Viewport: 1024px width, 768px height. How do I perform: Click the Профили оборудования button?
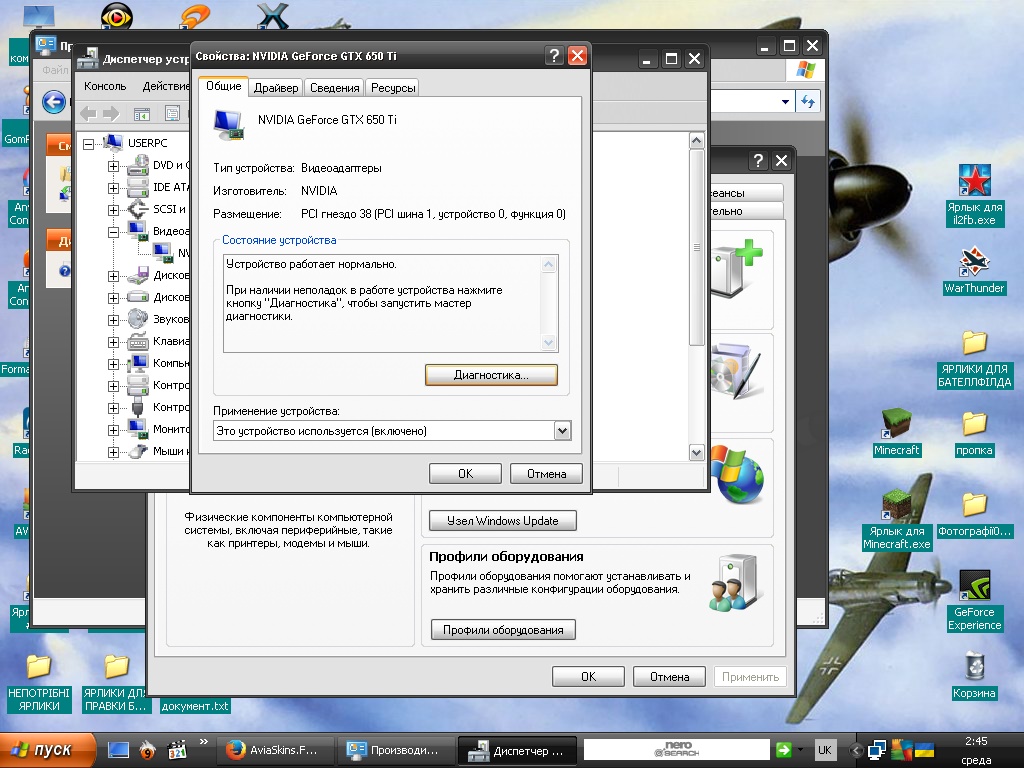tap(503, 630)
